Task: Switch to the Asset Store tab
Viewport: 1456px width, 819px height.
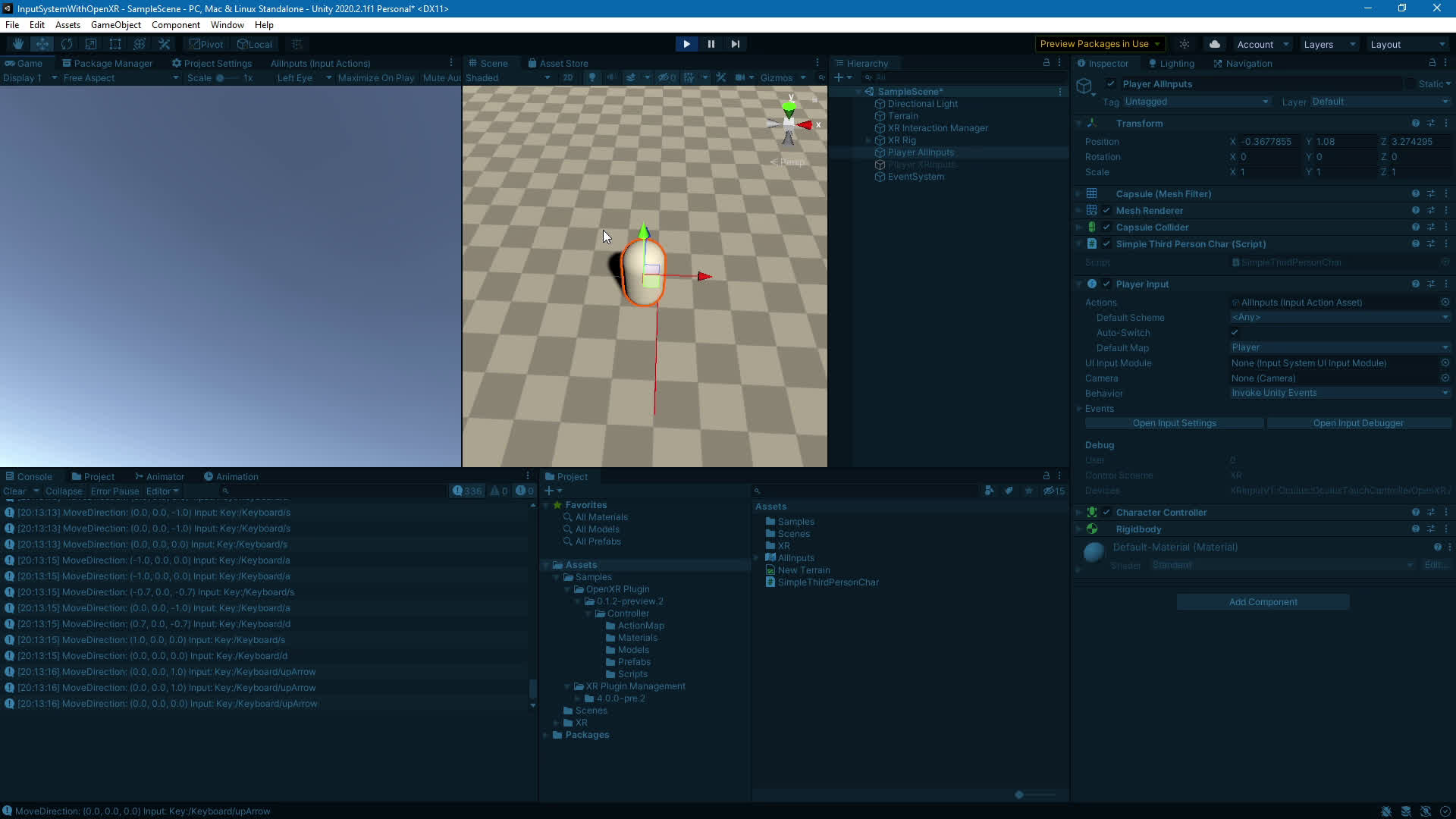Action: point(558,64)
